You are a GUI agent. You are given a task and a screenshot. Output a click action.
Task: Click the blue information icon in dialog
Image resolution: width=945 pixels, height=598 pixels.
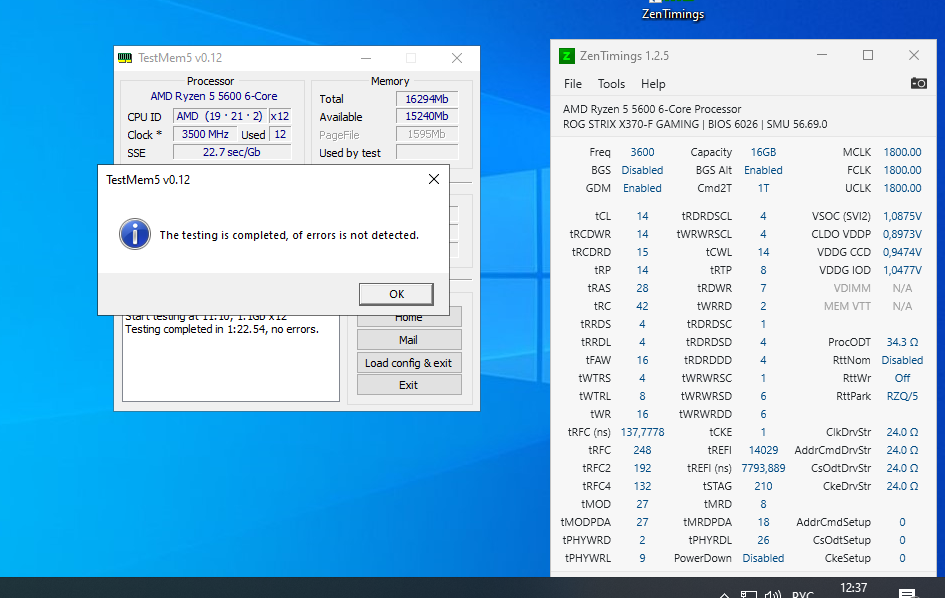pos(134,235)
